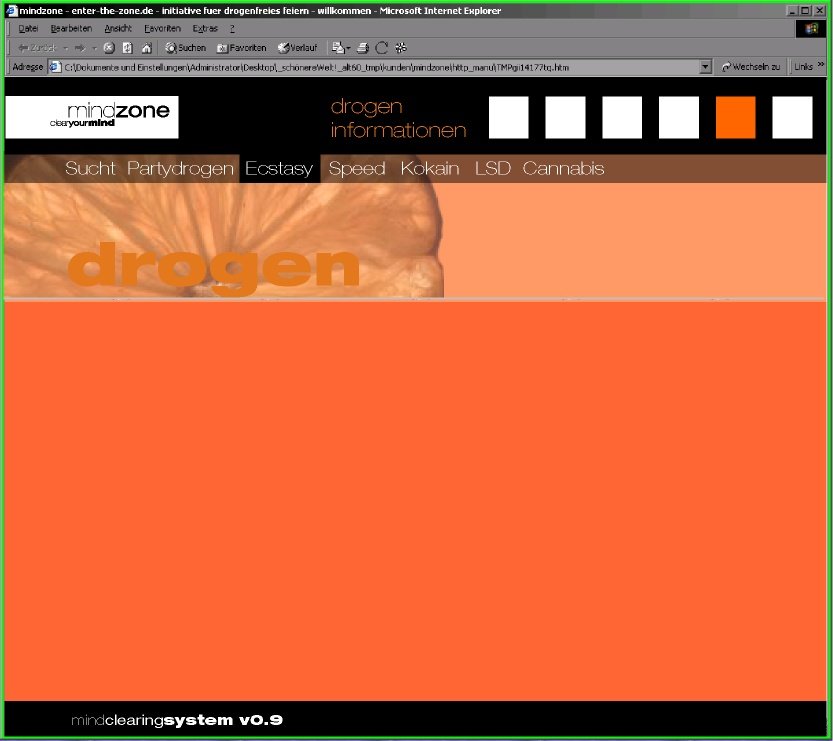Screen dimensions: 833x741
Task: Open the Datei menu
Action: pyautogui.click(x=28, y=29)
